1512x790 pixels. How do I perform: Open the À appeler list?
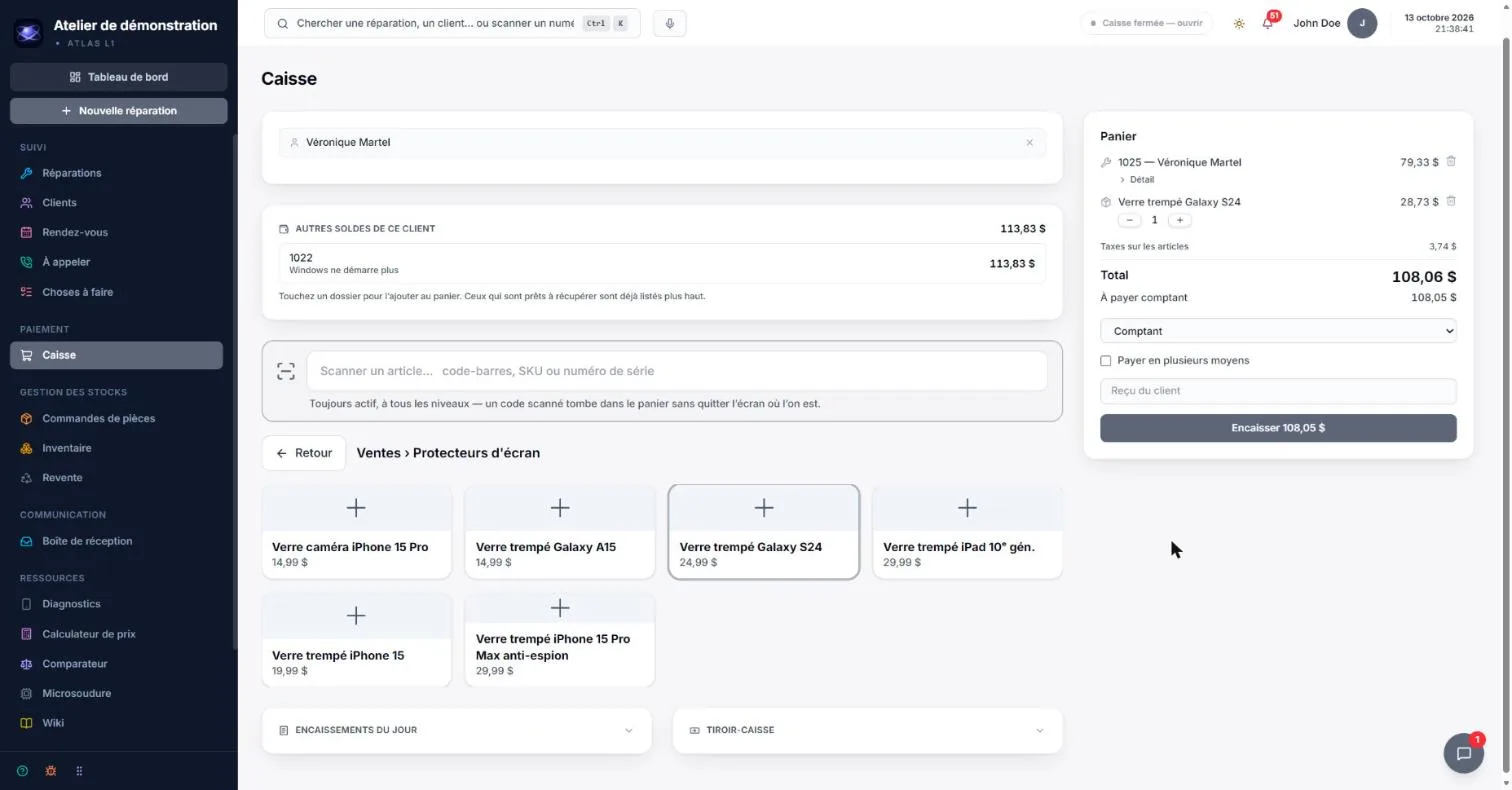click(117, 262)
